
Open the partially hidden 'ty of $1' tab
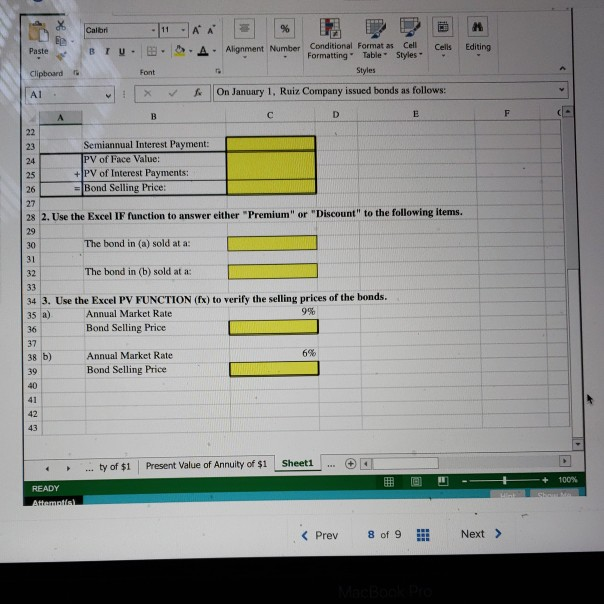(115, 467)
